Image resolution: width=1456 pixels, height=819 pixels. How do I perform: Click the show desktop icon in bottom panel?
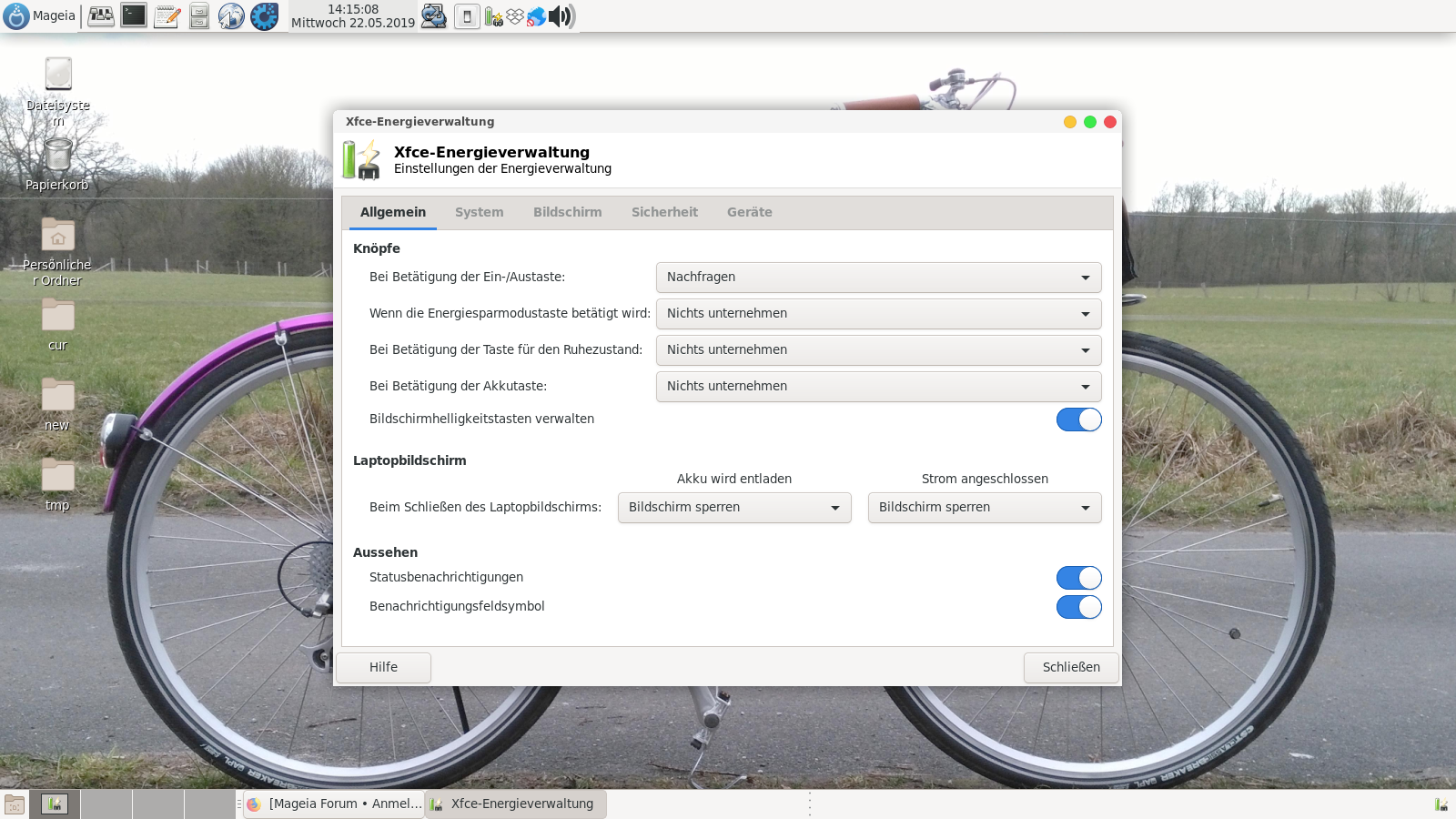(x=15, y=804)
